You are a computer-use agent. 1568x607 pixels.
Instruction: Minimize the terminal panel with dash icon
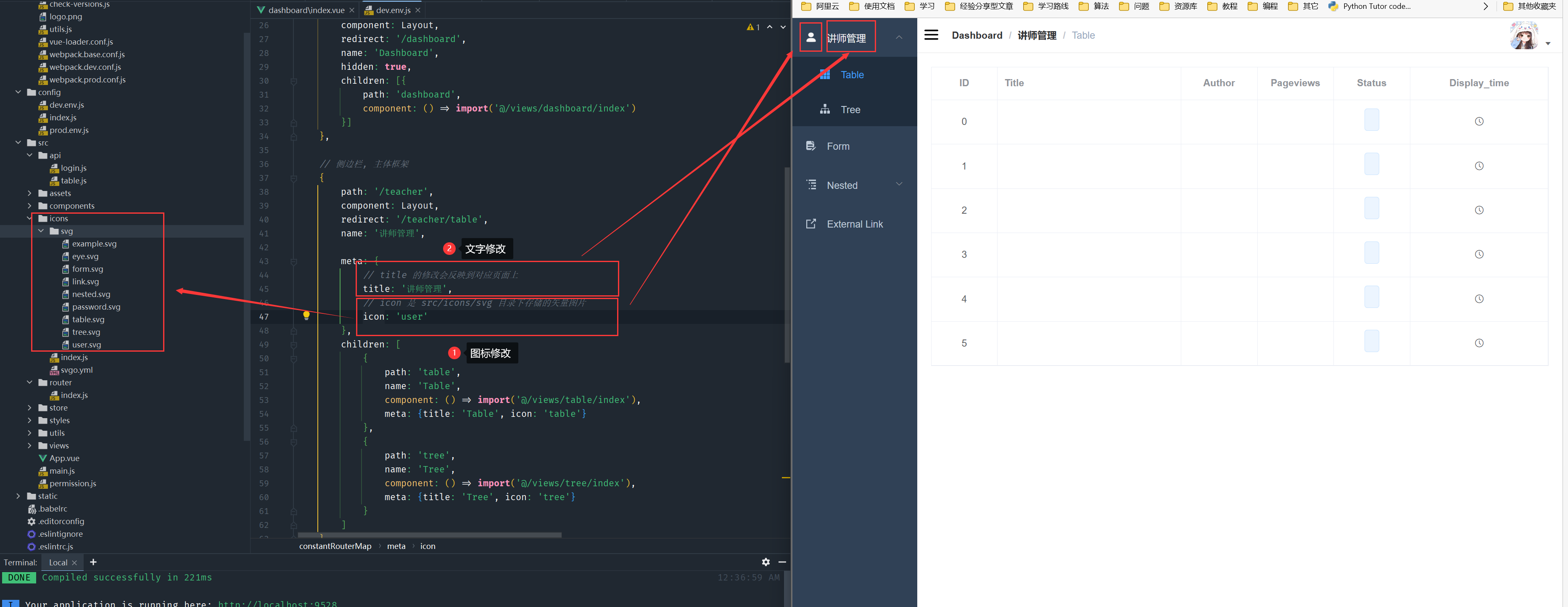[x=782, y=562]
